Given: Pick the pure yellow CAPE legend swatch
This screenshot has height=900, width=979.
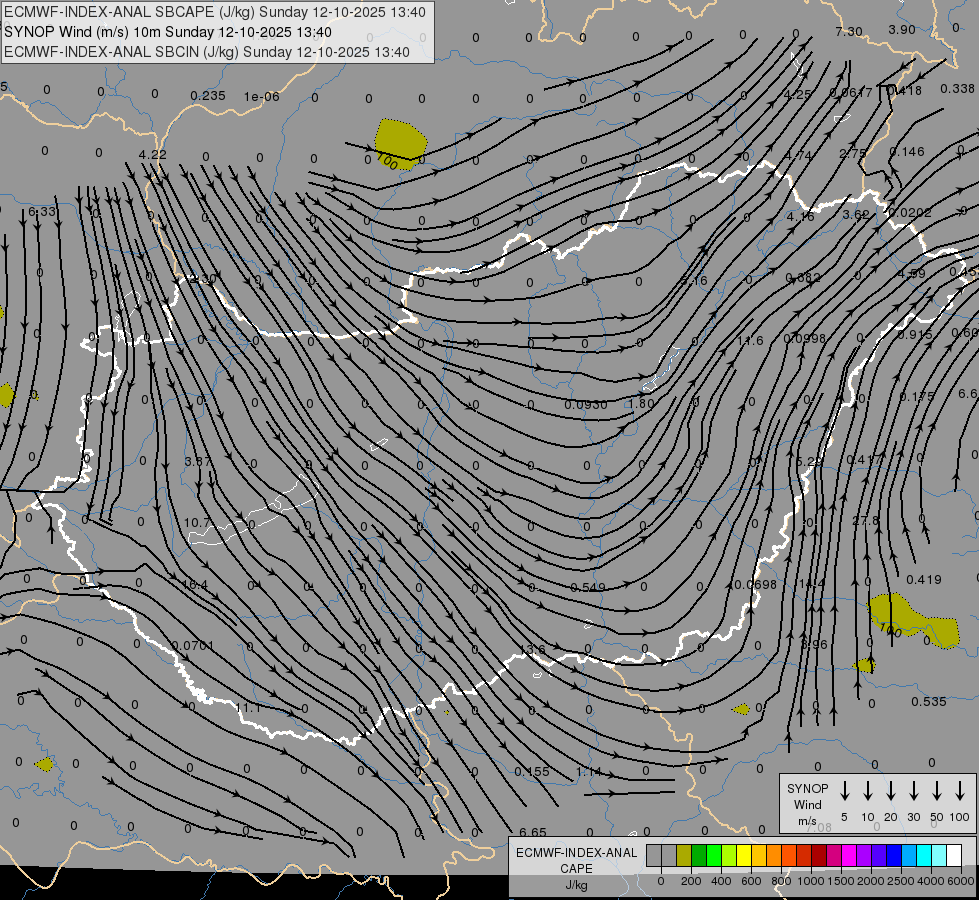Looking at the screenshot, I should click(744, 856).
